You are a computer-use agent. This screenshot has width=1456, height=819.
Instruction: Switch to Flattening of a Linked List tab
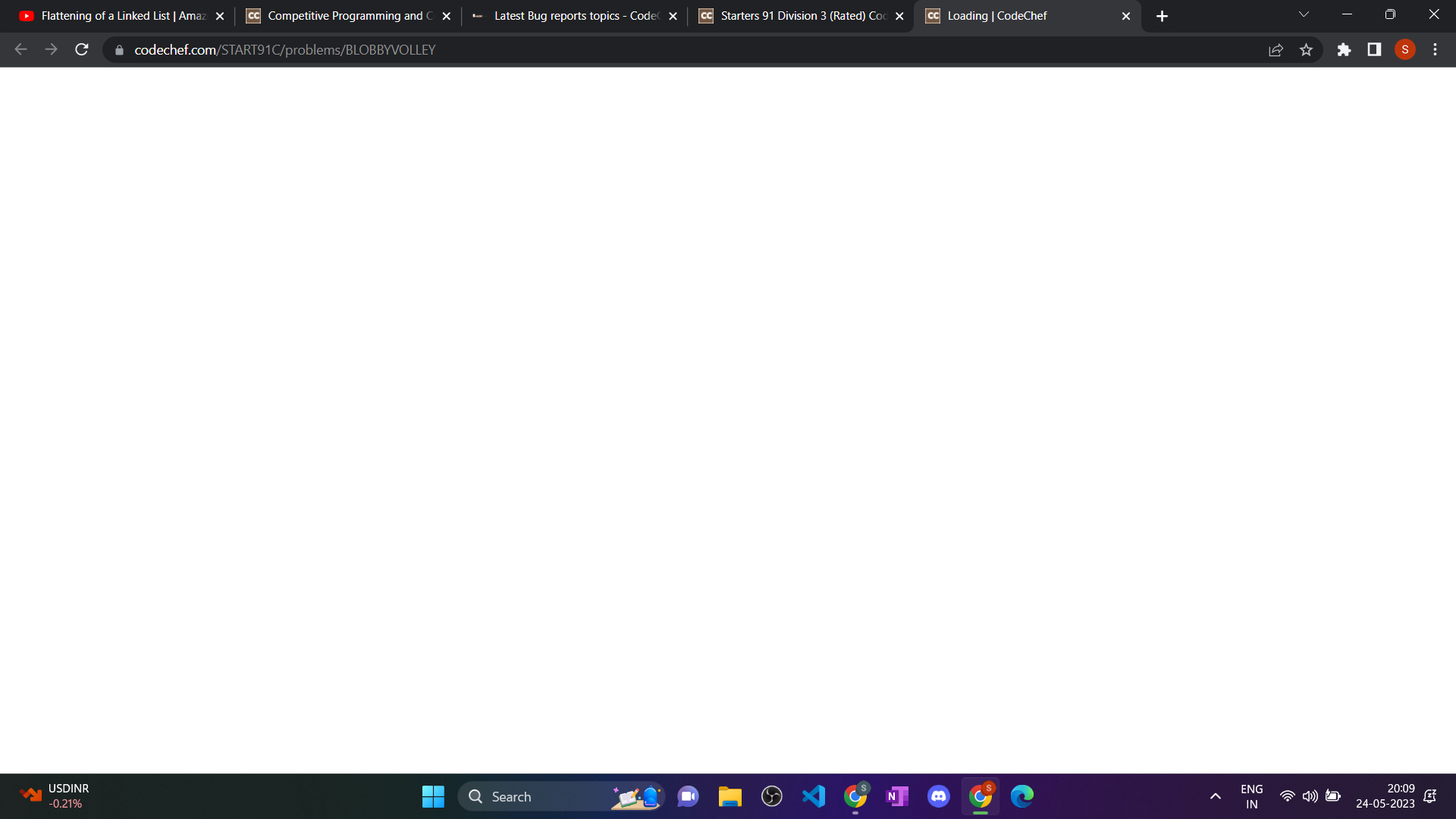[121, 16]
